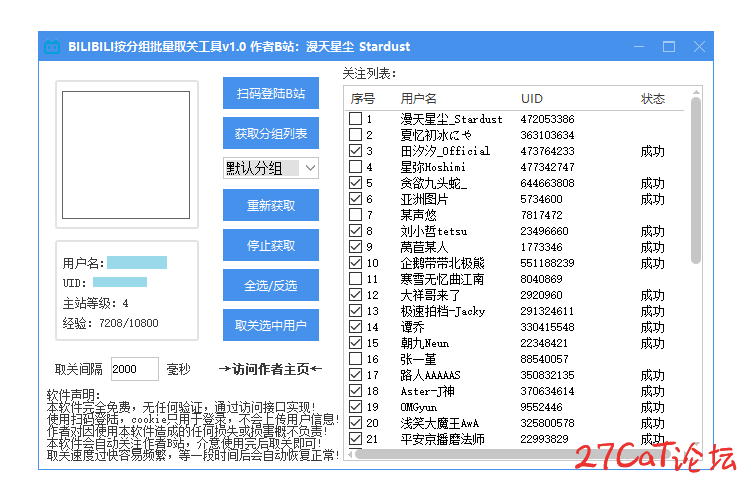Click the QR code display area
The height and width of the screenshot is (498, 752).
pyautogui.click(x=126, y=154)
